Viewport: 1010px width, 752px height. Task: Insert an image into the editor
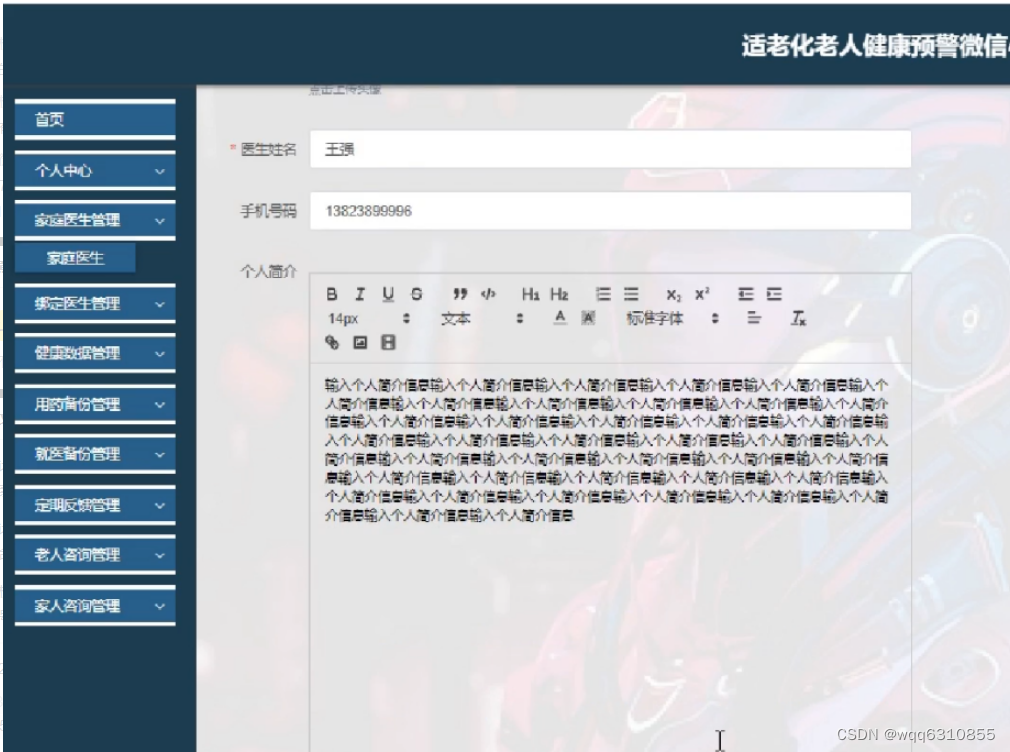click(x=358, y=342)
